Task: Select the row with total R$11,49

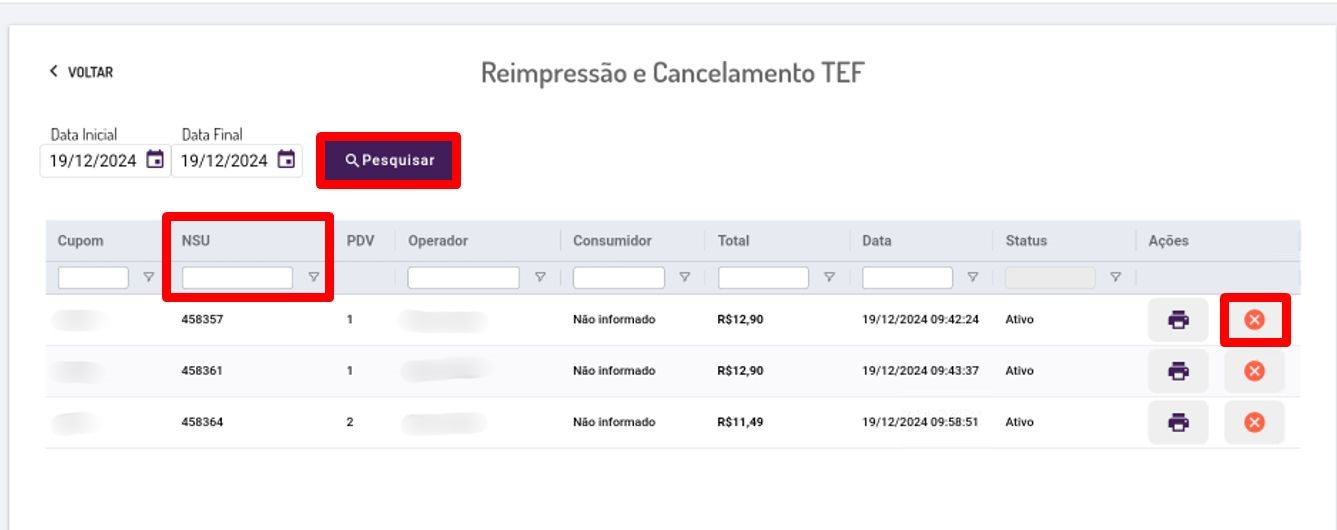Action: click(672, 423)
